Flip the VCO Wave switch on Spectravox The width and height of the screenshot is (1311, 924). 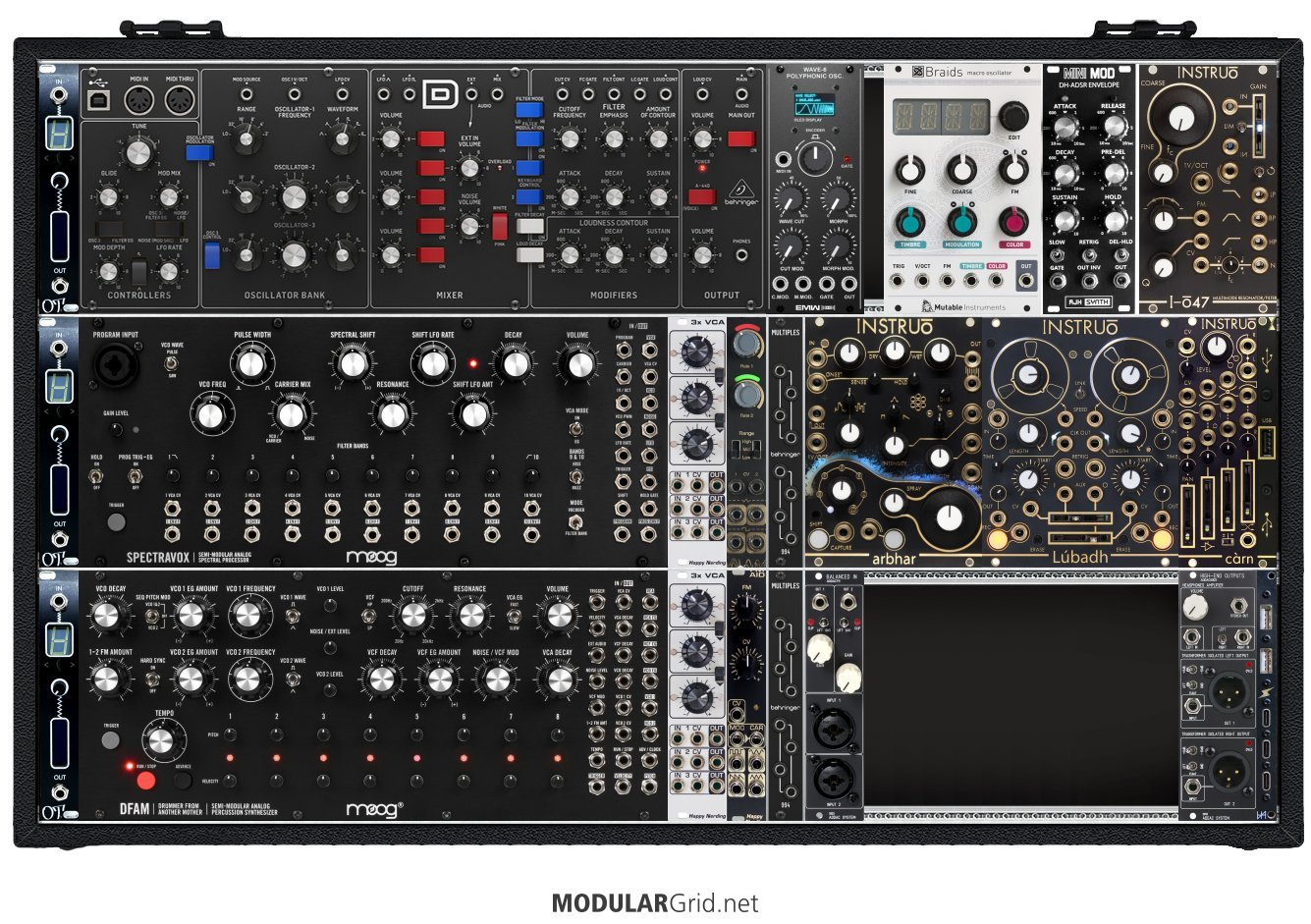coord(173,362)
